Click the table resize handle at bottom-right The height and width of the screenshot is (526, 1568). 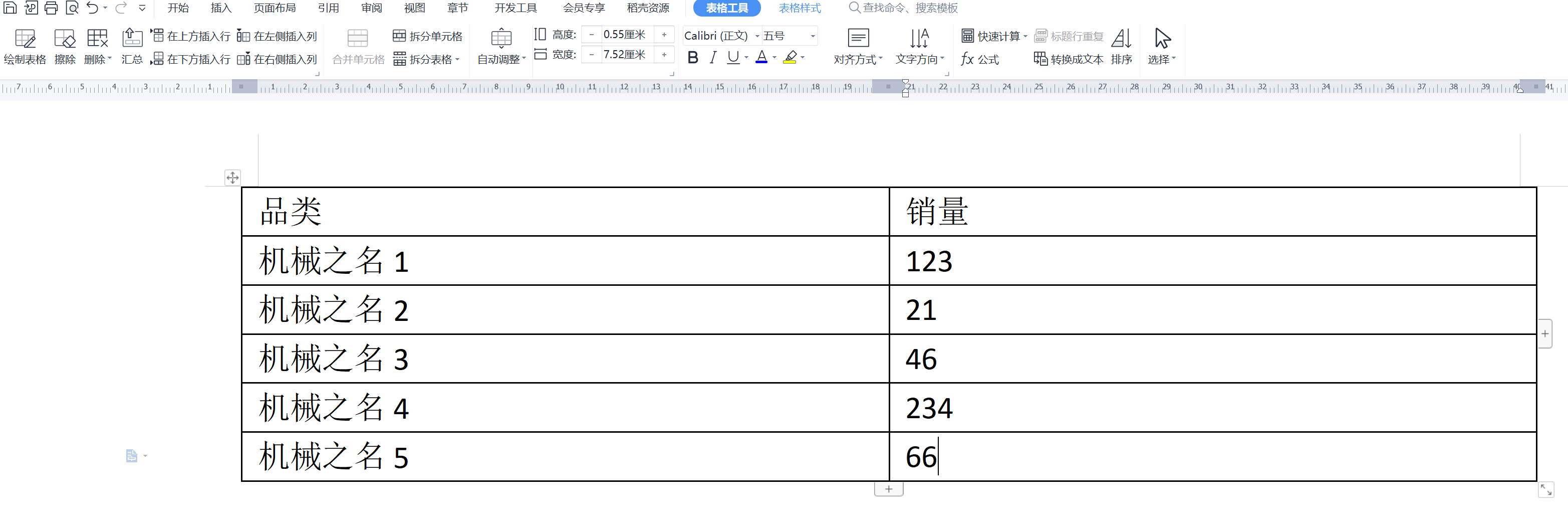pyautogui.click(x=1546, y=489)
